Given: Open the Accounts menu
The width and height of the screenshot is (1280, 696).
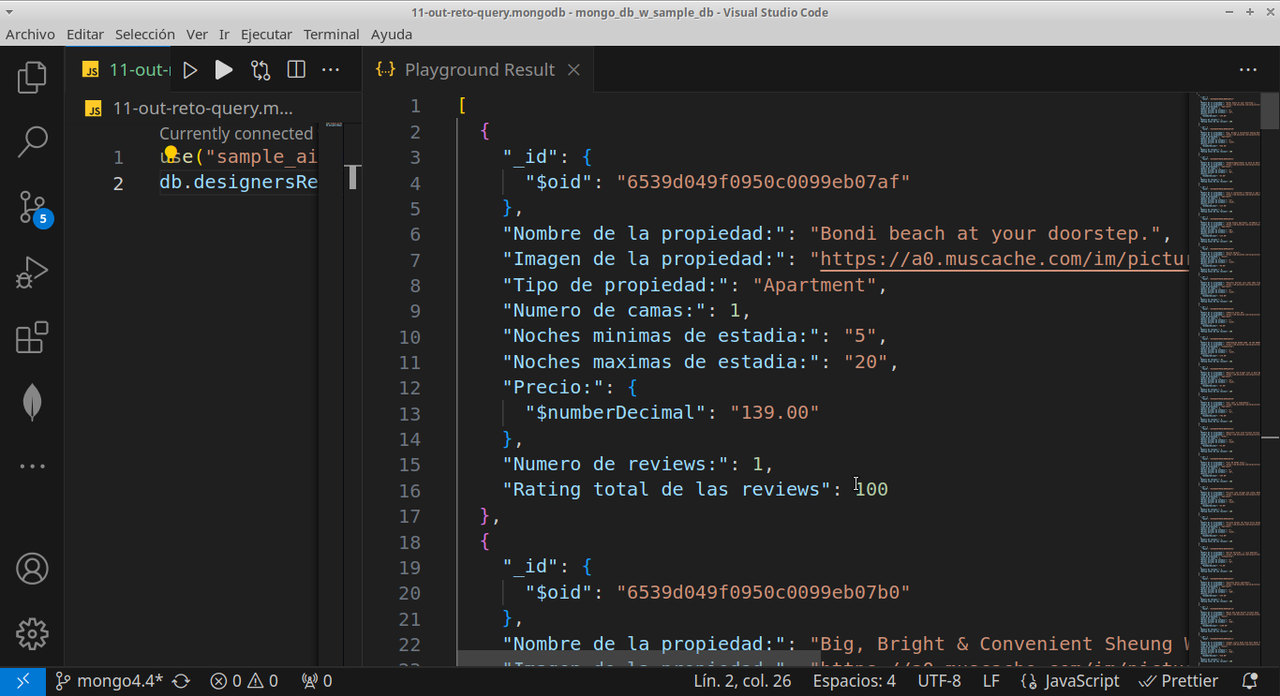Looking at the screenshot, I should click(x=32, y=569).
